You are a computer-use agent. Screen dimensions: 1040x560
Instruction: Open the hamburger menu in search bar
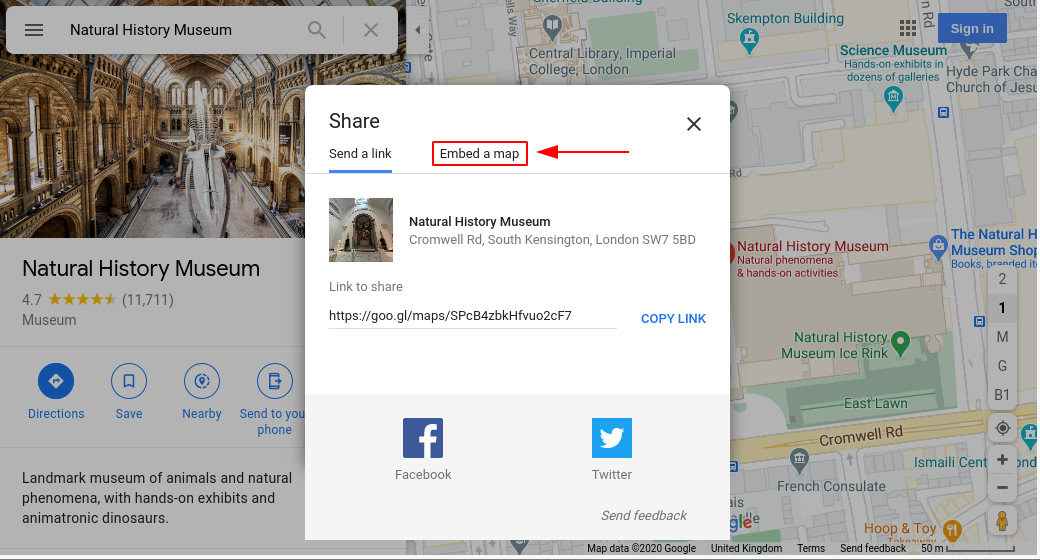34,30
